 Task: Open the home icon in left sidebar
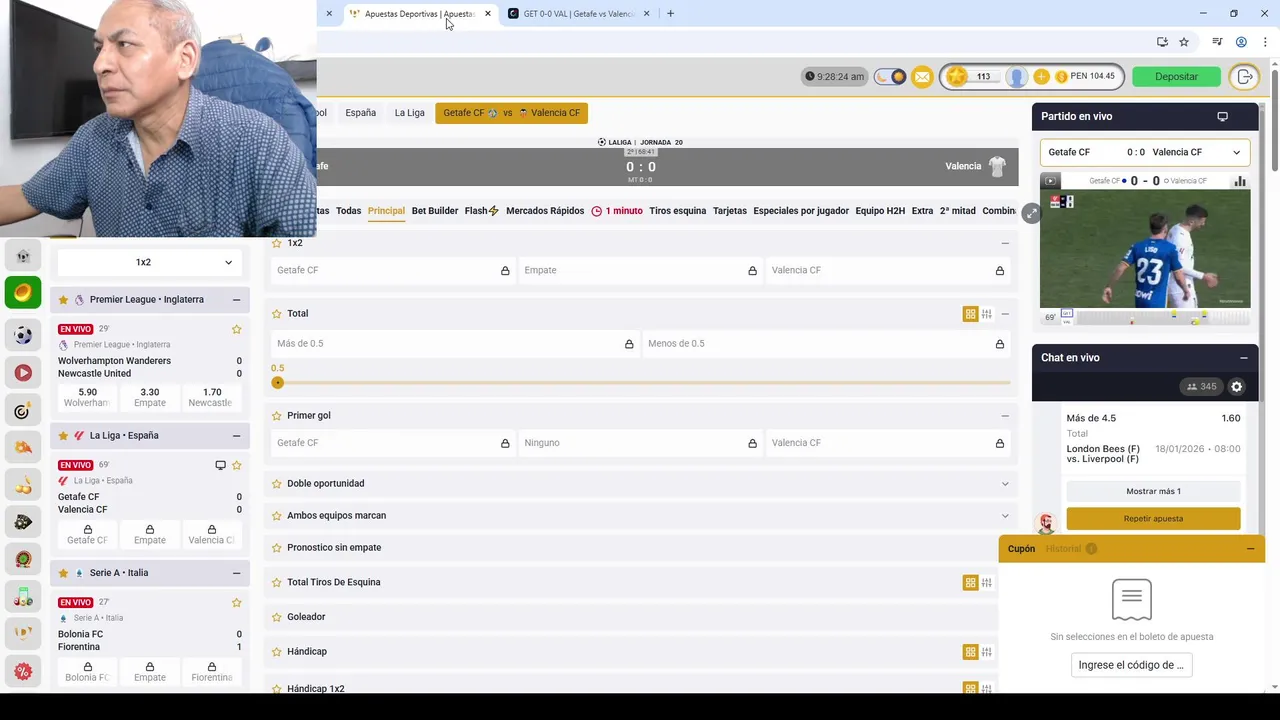(23, 255)
